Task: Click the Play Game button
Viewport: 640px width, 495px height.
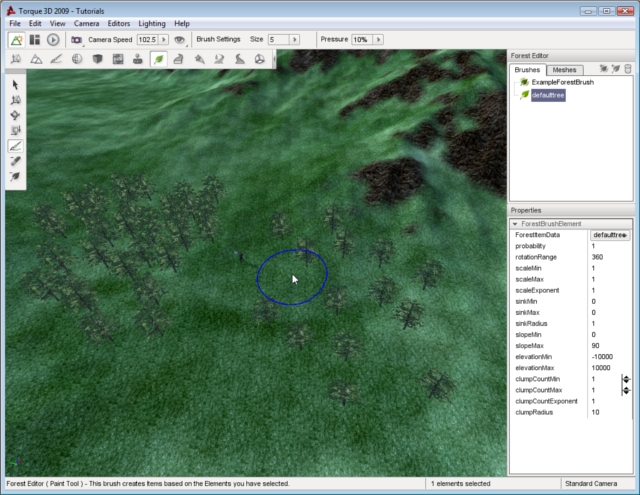Action: (53, 39)
